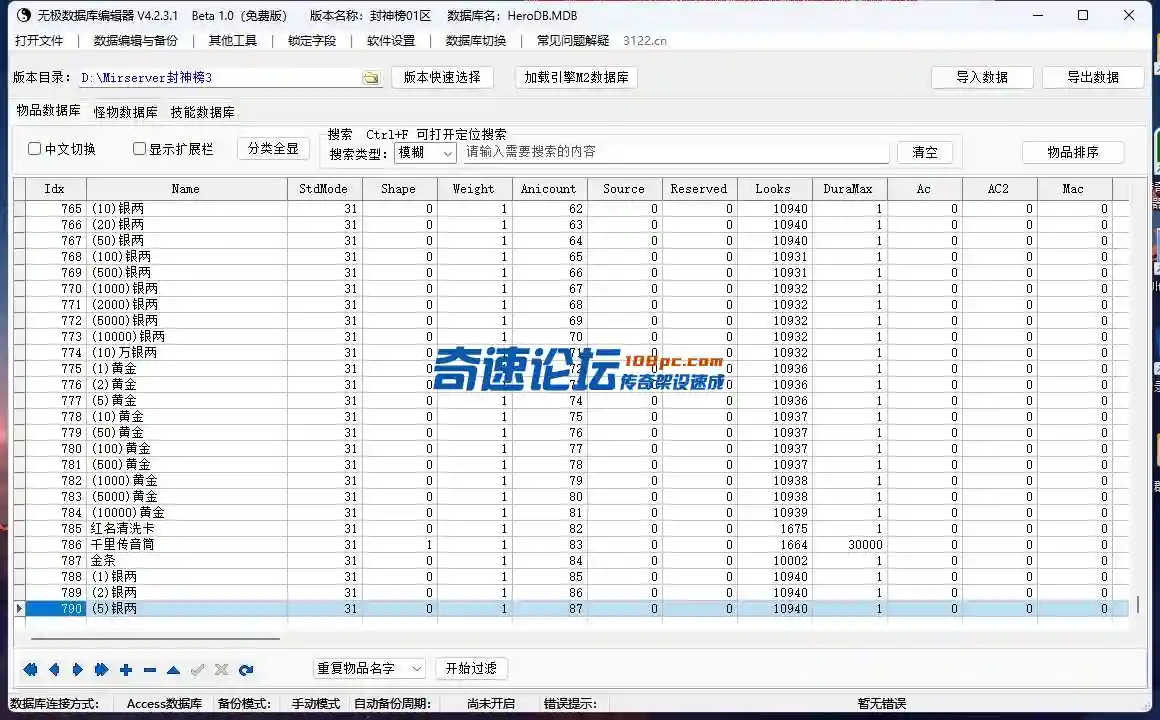Click the Reserved column header
This screenshot has height=720, width=1160.
699,189
